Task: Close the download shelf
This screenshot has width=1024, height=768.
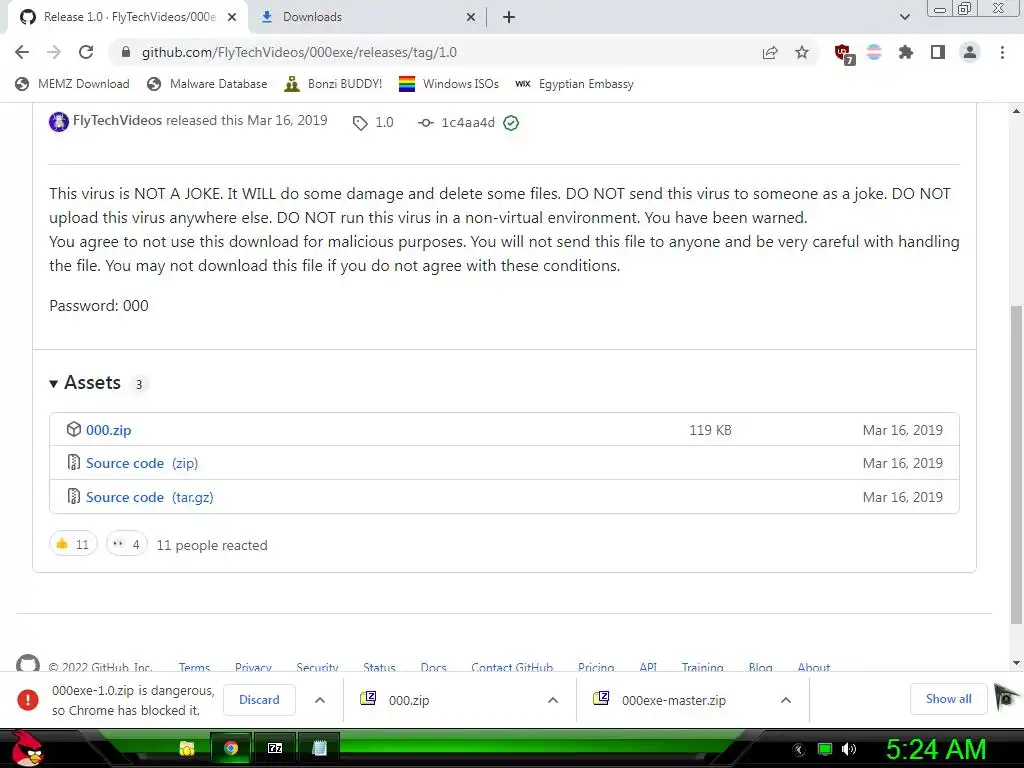Action: pos(1004,698)
